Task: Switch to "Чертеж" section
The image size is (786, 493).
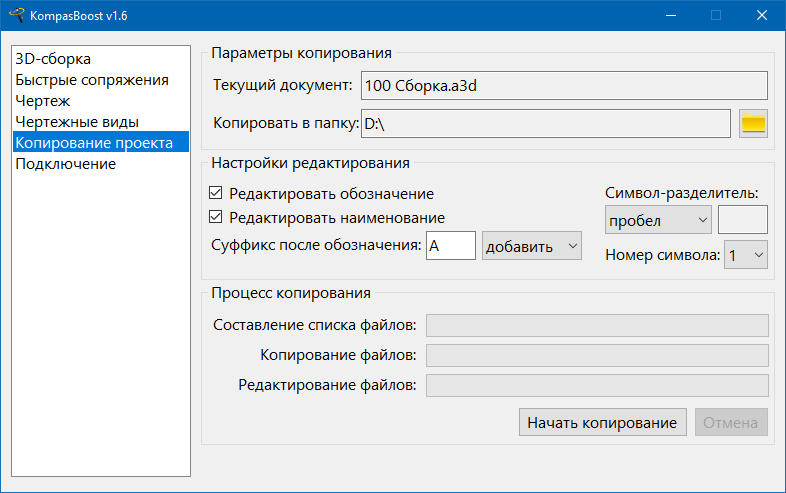Action: point(42,101)
